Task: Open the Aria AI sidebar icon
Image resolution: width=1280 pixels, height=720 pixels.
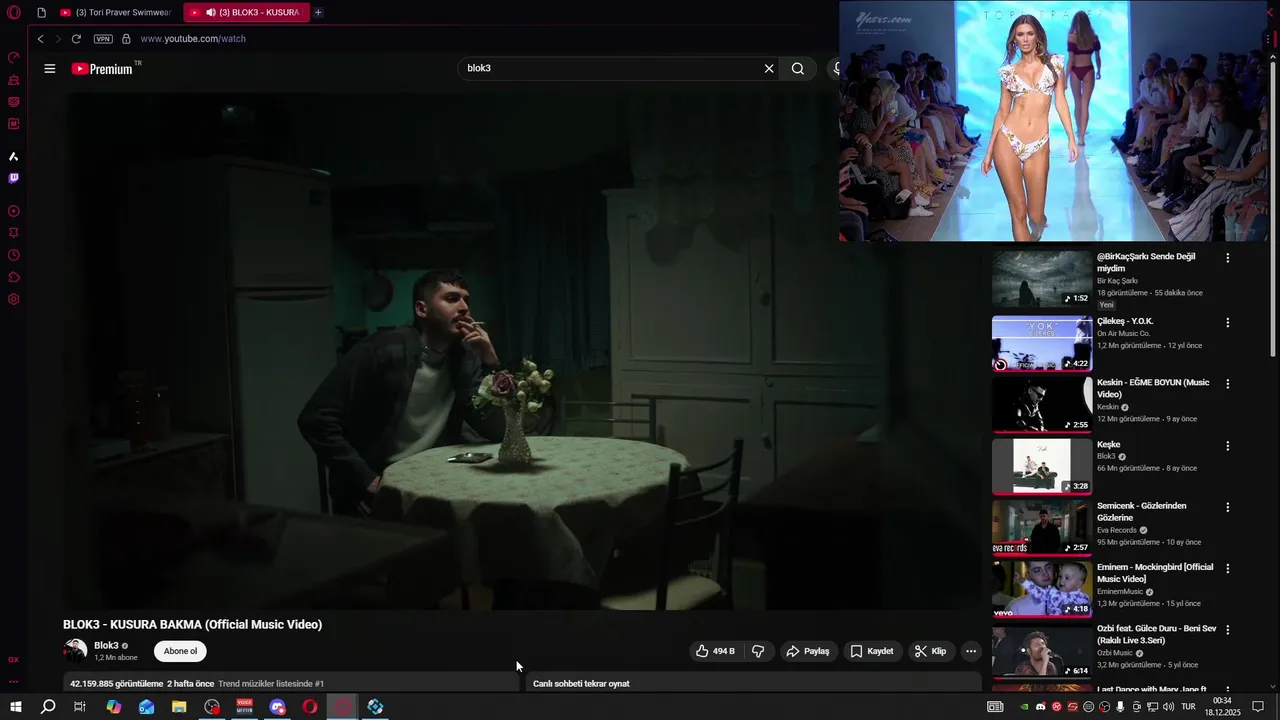Action: pyautogui.click(x=14, y=156)
